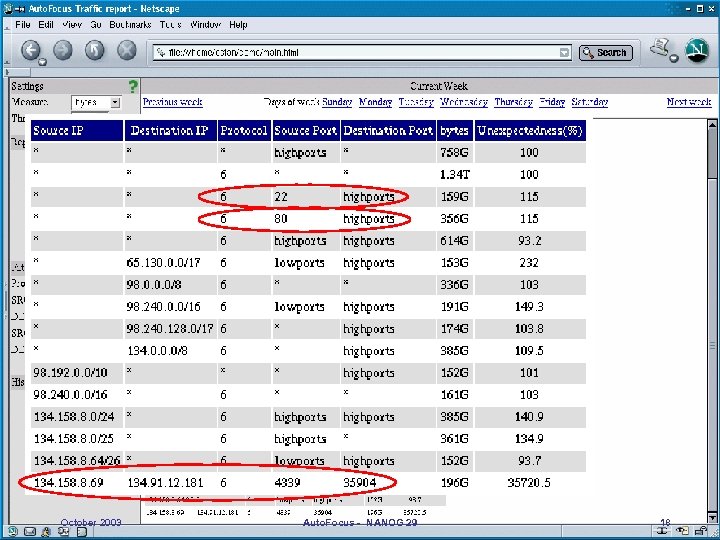
Task: Open the Help menu
Action: coord(238,25)
